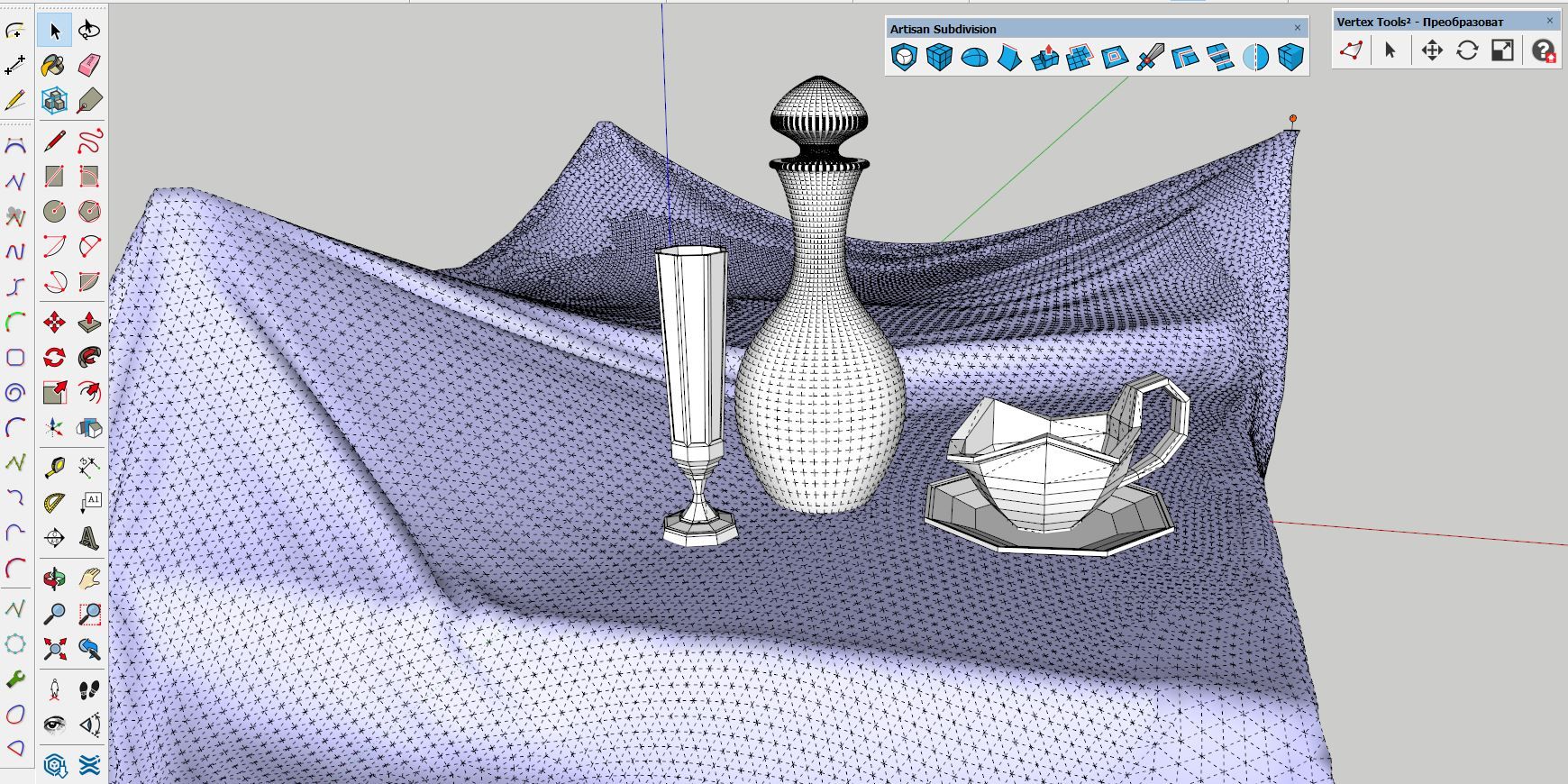Screen dimensions: 1568x784
Task: Click the Zoom Extents icon
Action: (54, 649)
